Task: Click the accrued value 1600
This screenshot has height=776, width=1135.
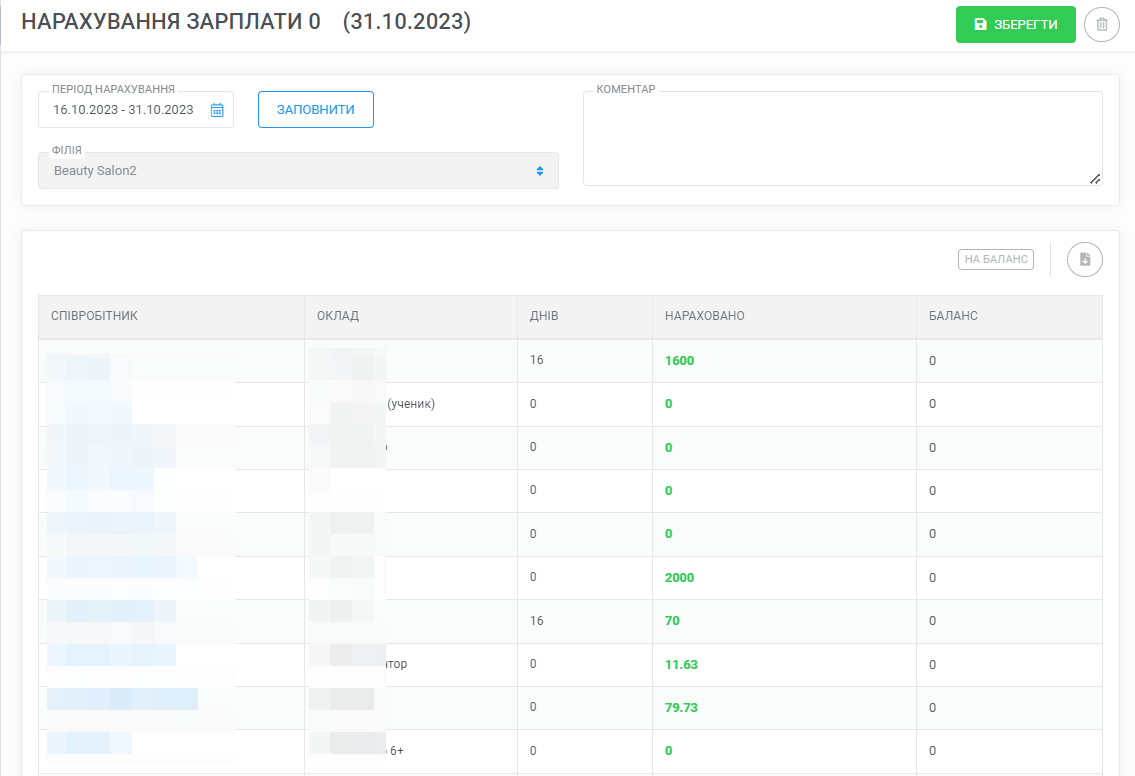Action: (679, 360)
